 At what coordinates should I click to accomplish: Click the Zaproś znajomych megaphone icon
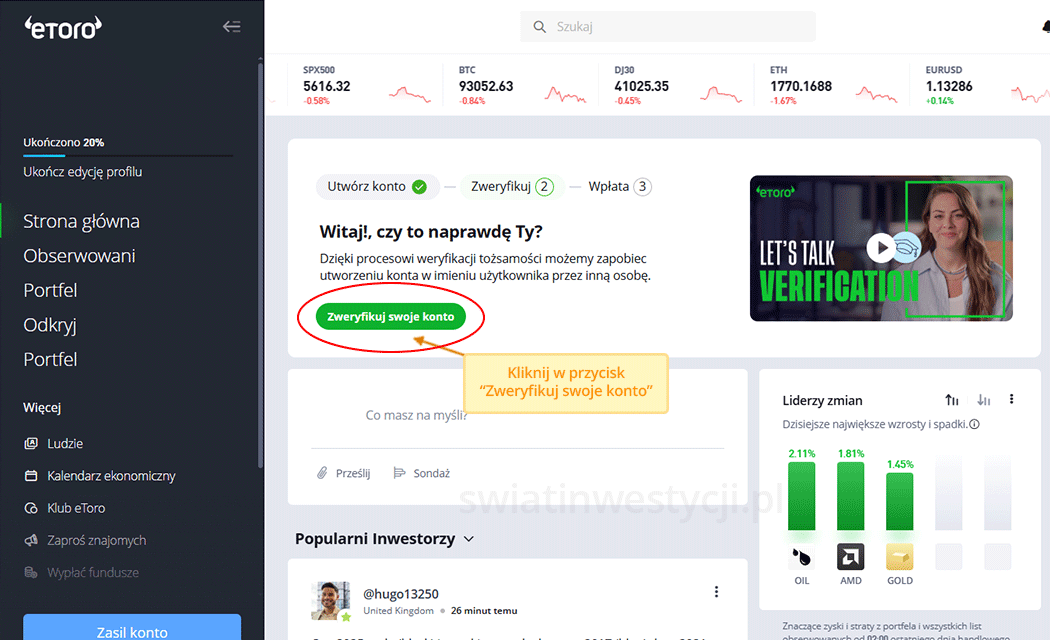pyautogui.click(x=31, y=540)
